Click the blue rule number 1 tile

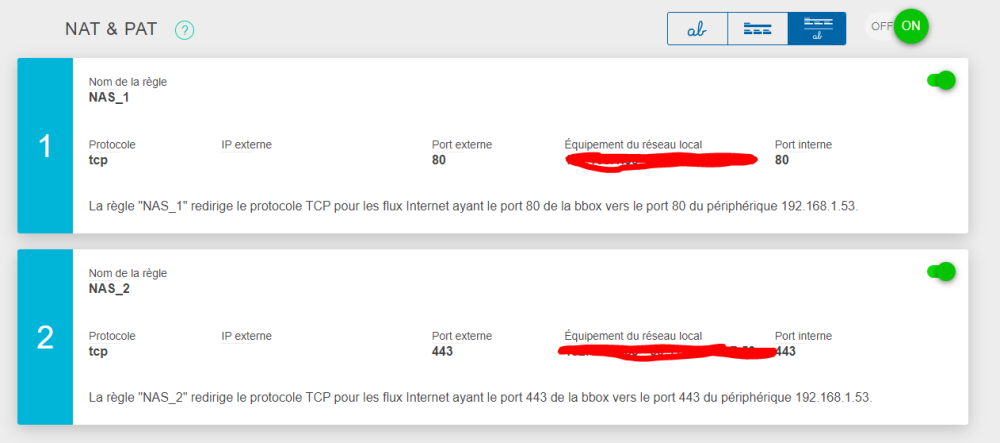pos(45,146)
